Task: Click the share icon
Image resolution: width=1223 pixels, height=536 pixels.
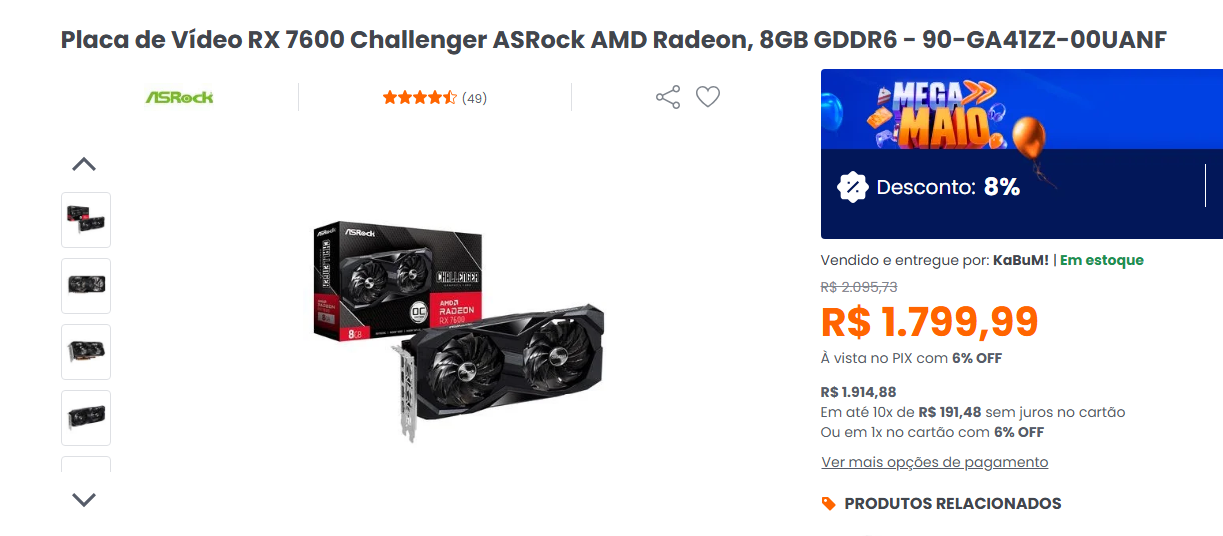Action: coord(668,97)
